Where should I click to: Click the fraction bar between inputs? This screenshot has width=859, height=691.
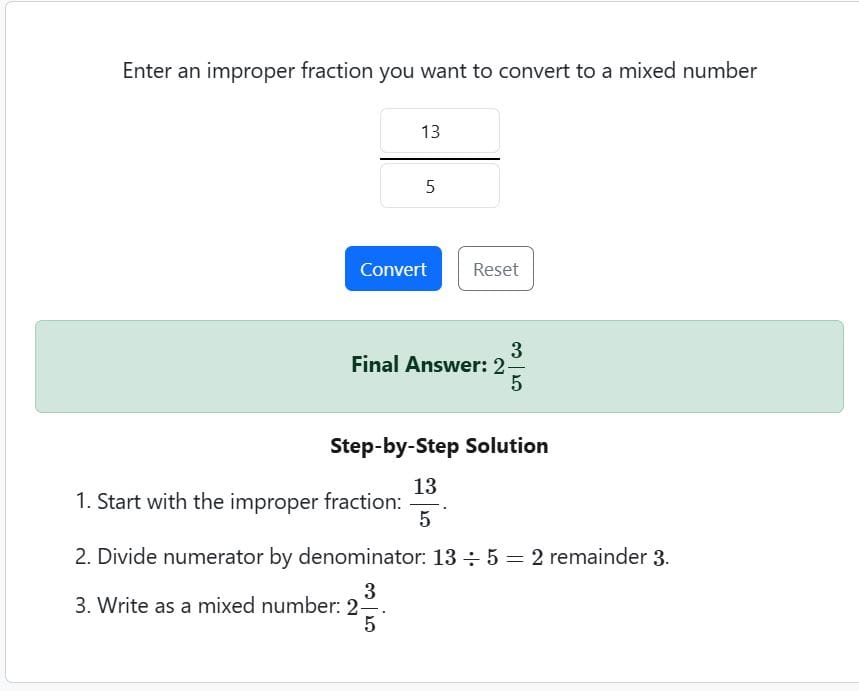tap(439, 158)
